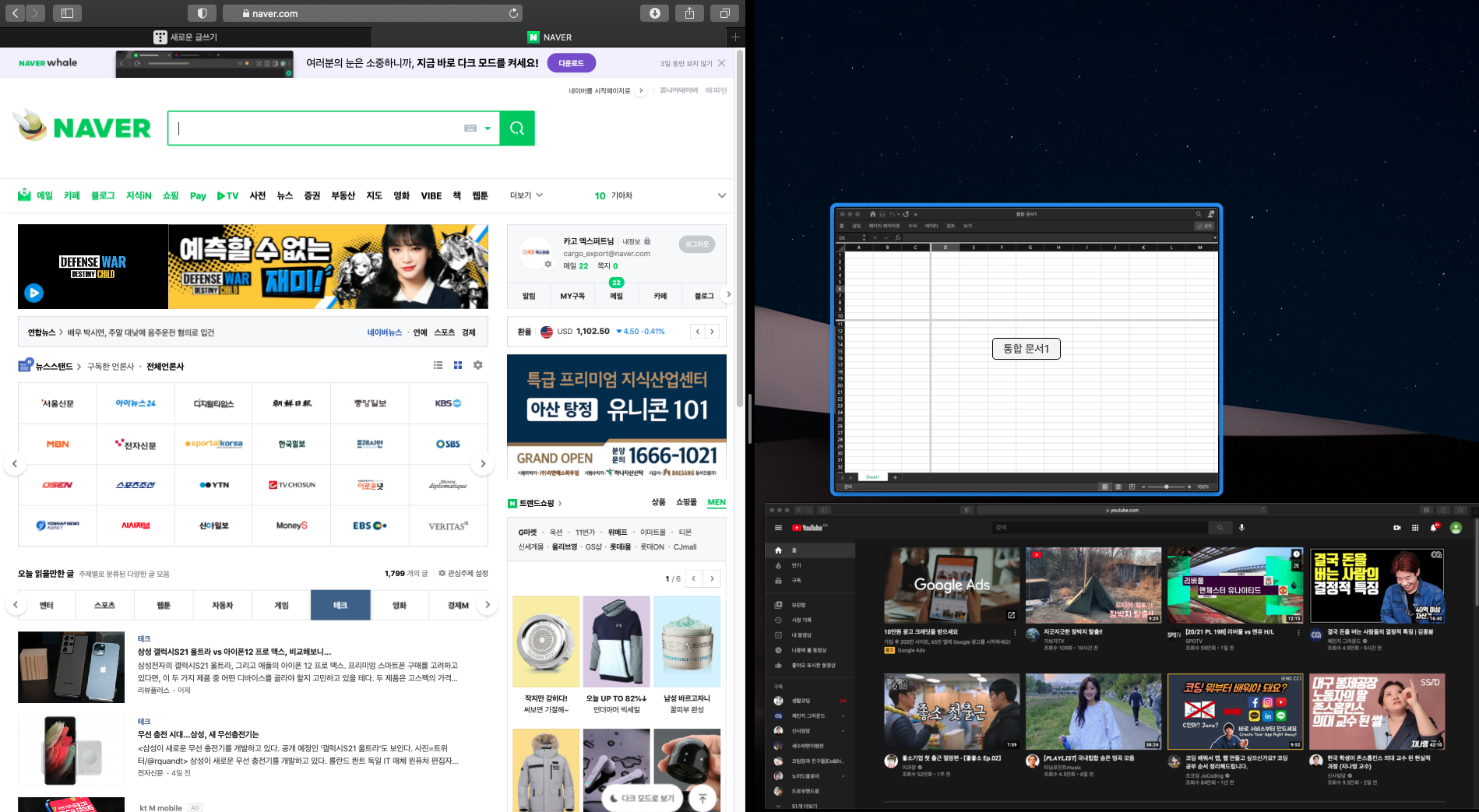Switch to the 데이터 ribbon tab in Excel
Viewport: 1479px width, 812px height.
(x=932, y=226)
